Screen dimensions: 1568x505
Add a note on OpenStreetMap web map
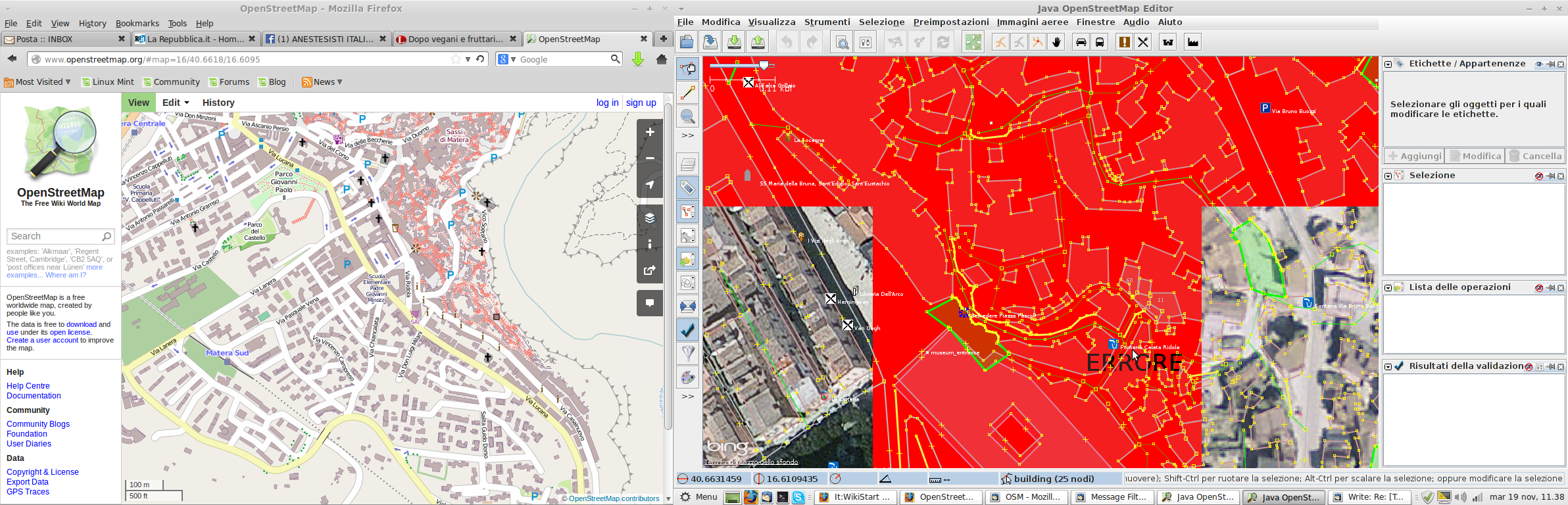click(650, 303)
